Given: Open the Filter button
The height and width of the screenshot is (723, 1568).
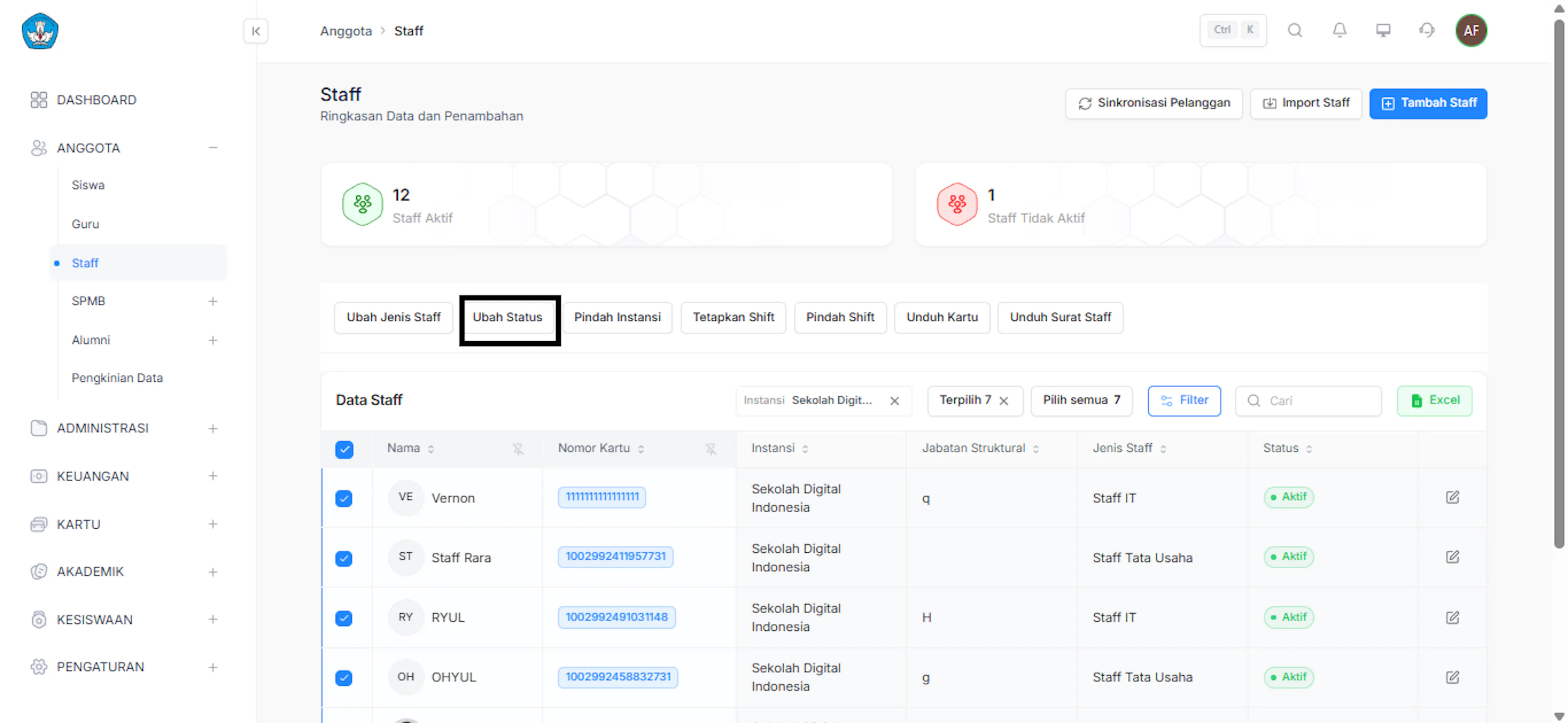Looking at the screenshot, I should click(1184, 400).
